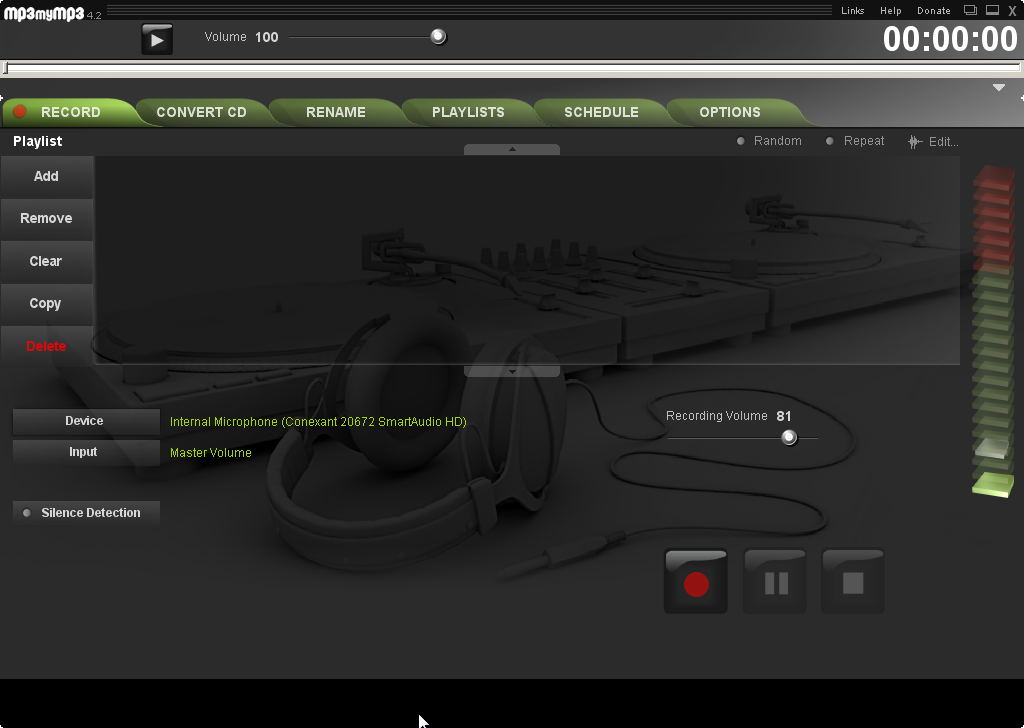The width and height of the screenshot is (1024, 728).
Task: Choose an input source with the Input button
Action: (86, 452)
